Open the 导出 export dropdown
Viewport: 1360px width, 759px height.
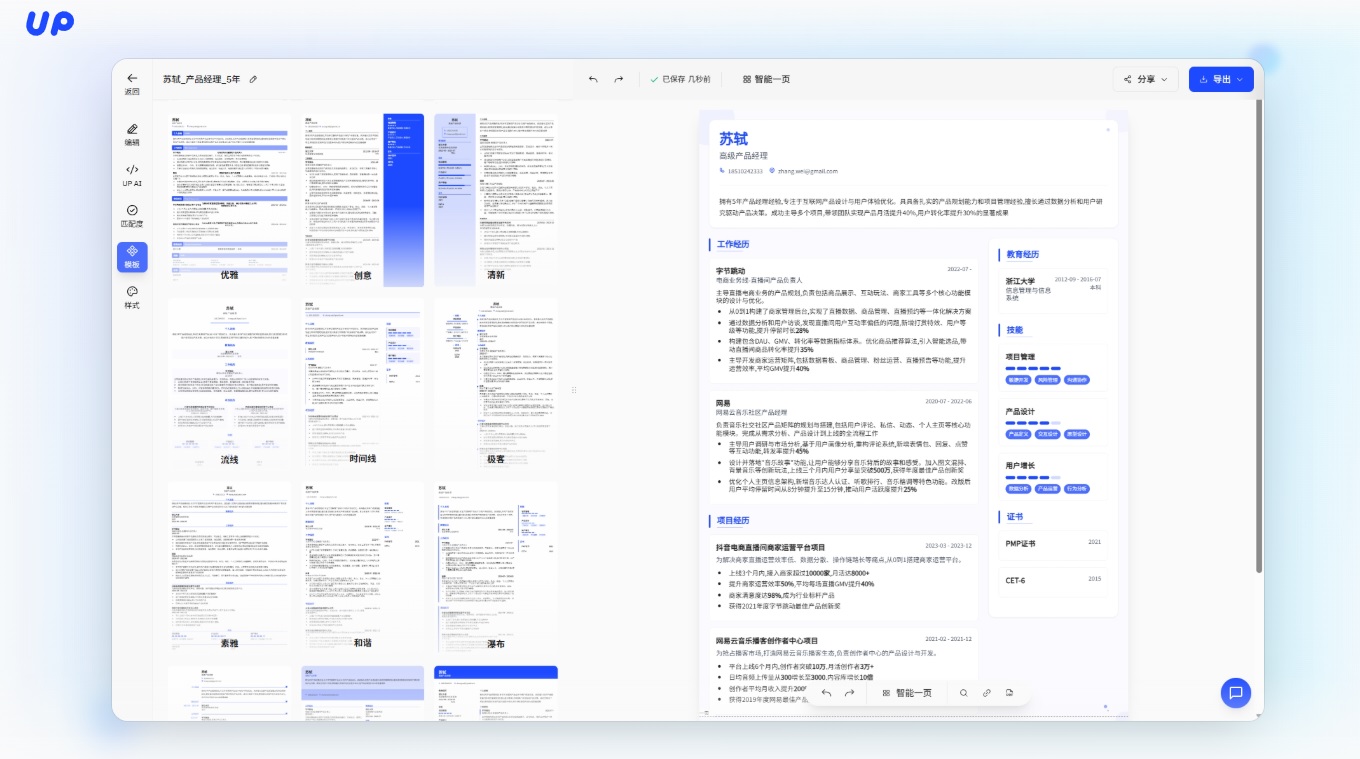tap(1221, 79)
